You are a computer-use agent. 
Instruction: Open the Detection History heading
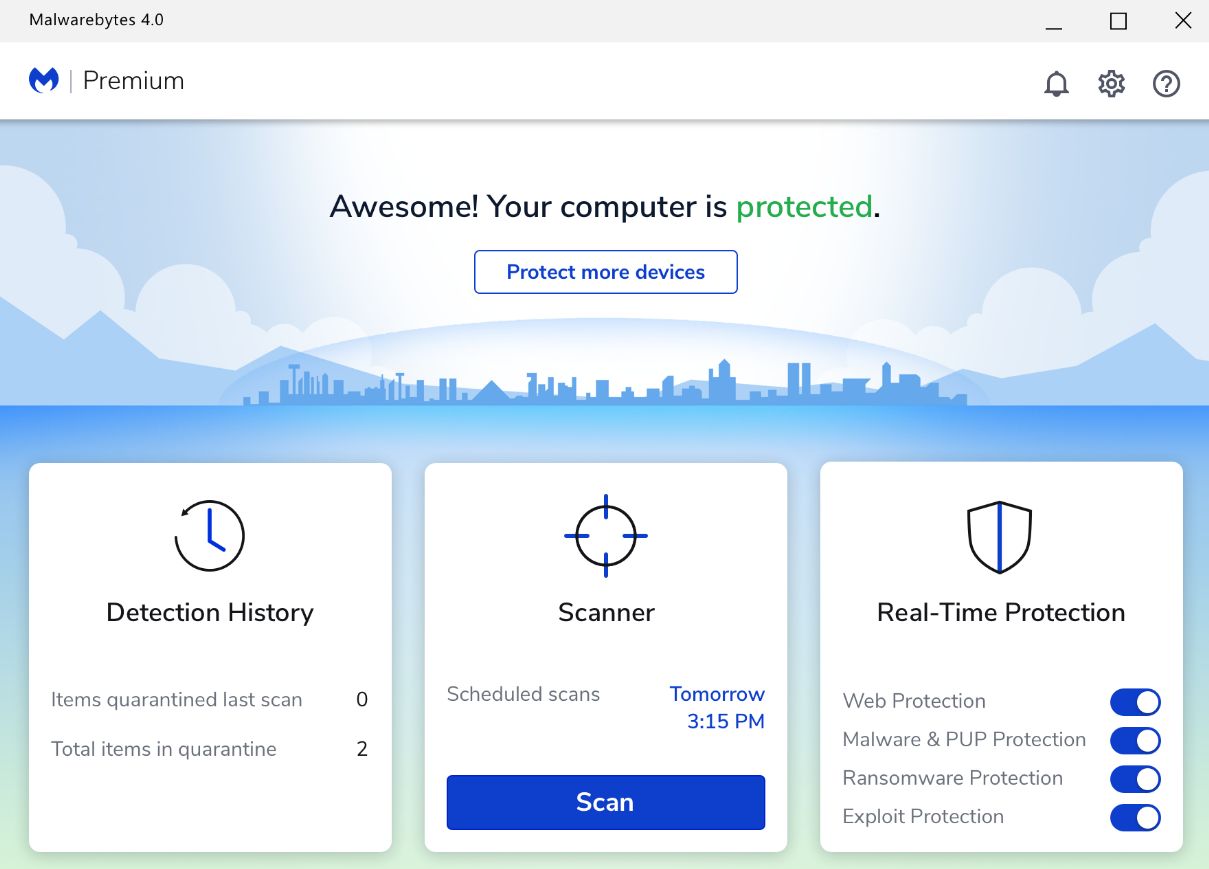coord(210,612)
